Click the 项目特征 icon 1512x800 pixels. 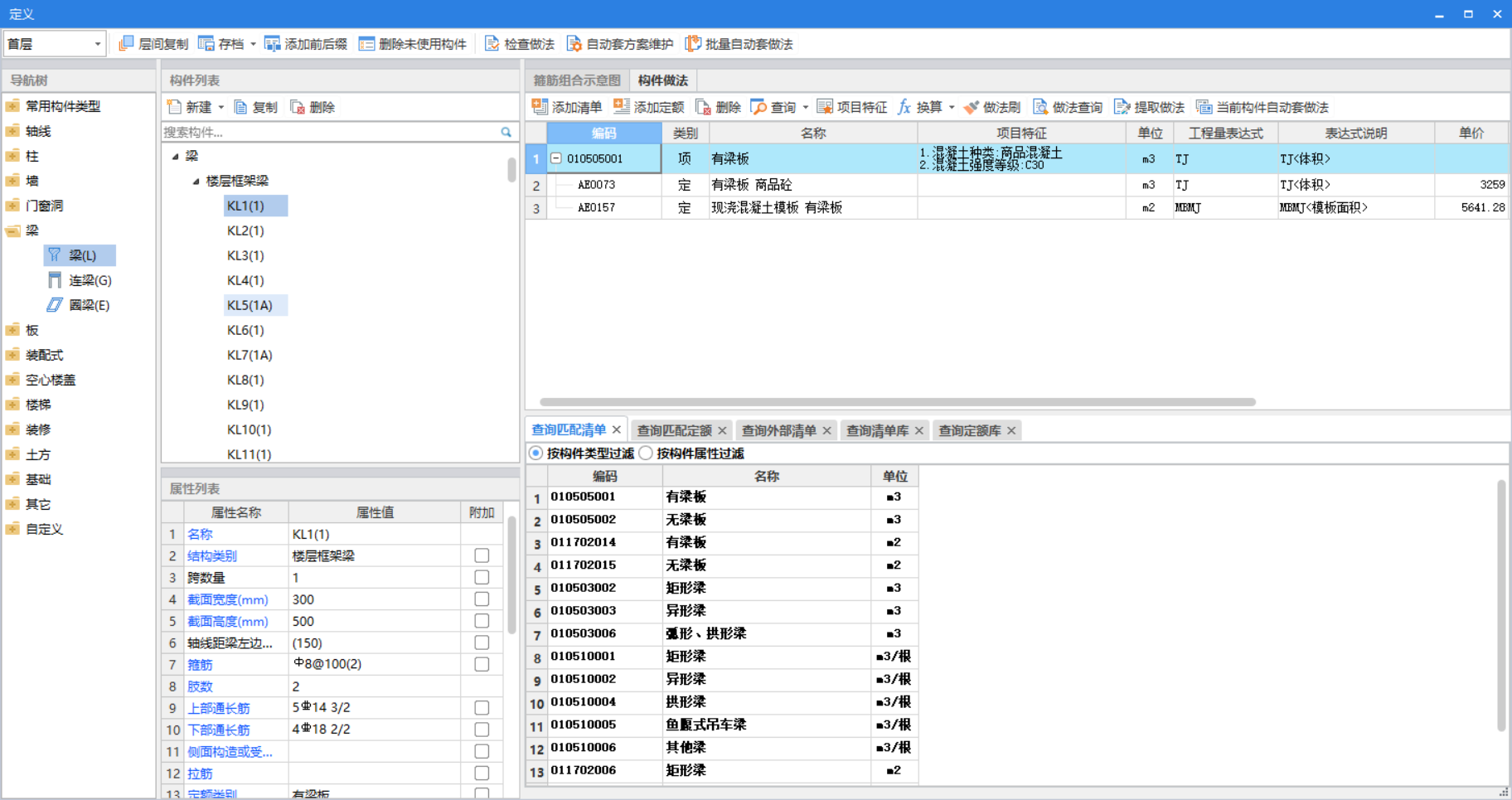tap(825, 107)
